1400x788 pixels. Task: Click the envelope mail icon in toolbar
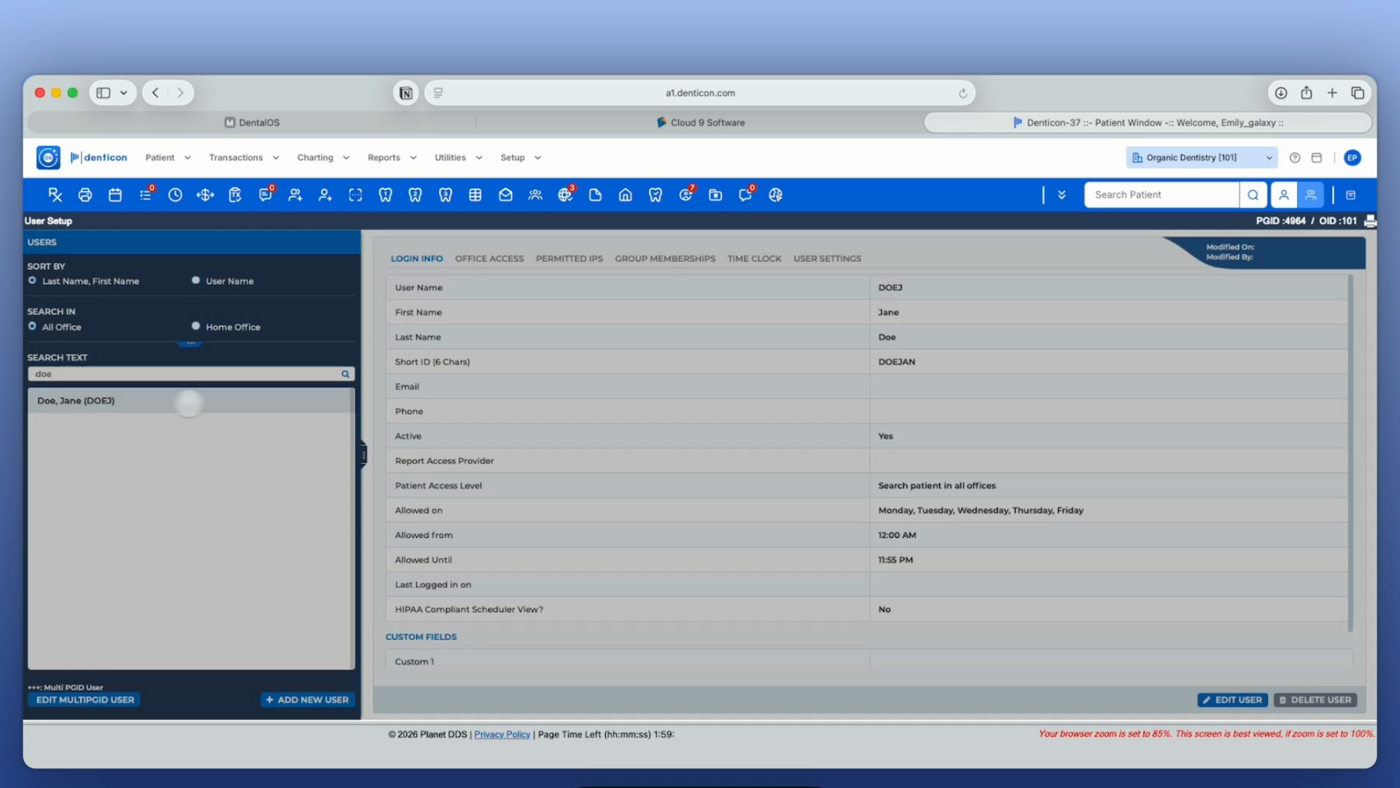point(505,195)
